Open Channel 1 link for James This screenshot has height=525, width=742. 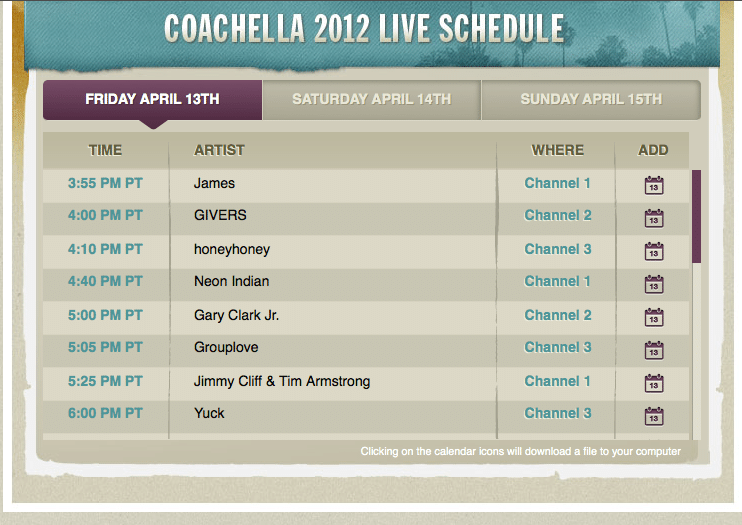pyautogui.click(x=557, y=183)
